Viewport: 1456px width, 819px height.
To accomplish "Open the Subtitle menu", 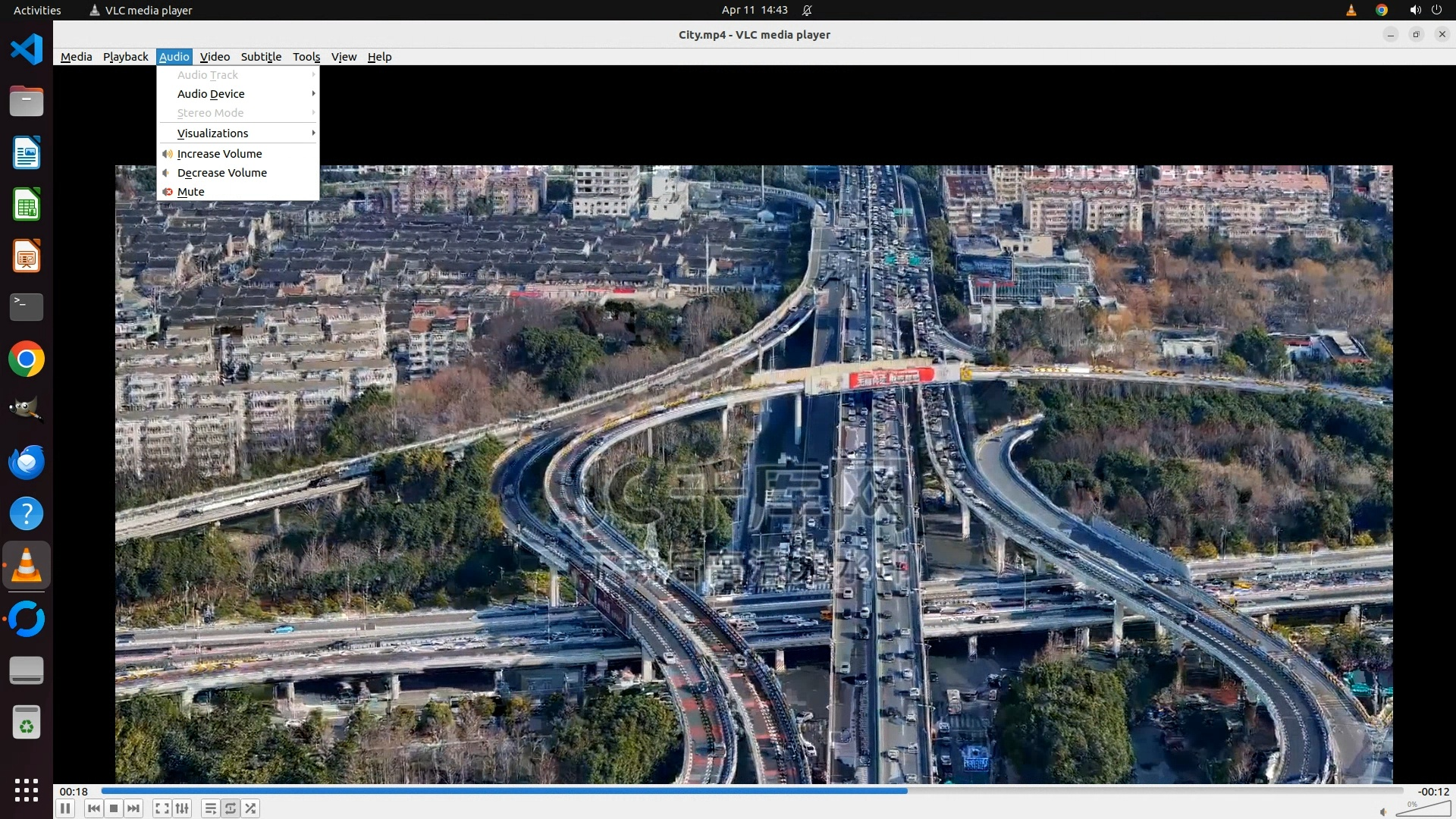I will pos(261,57).
